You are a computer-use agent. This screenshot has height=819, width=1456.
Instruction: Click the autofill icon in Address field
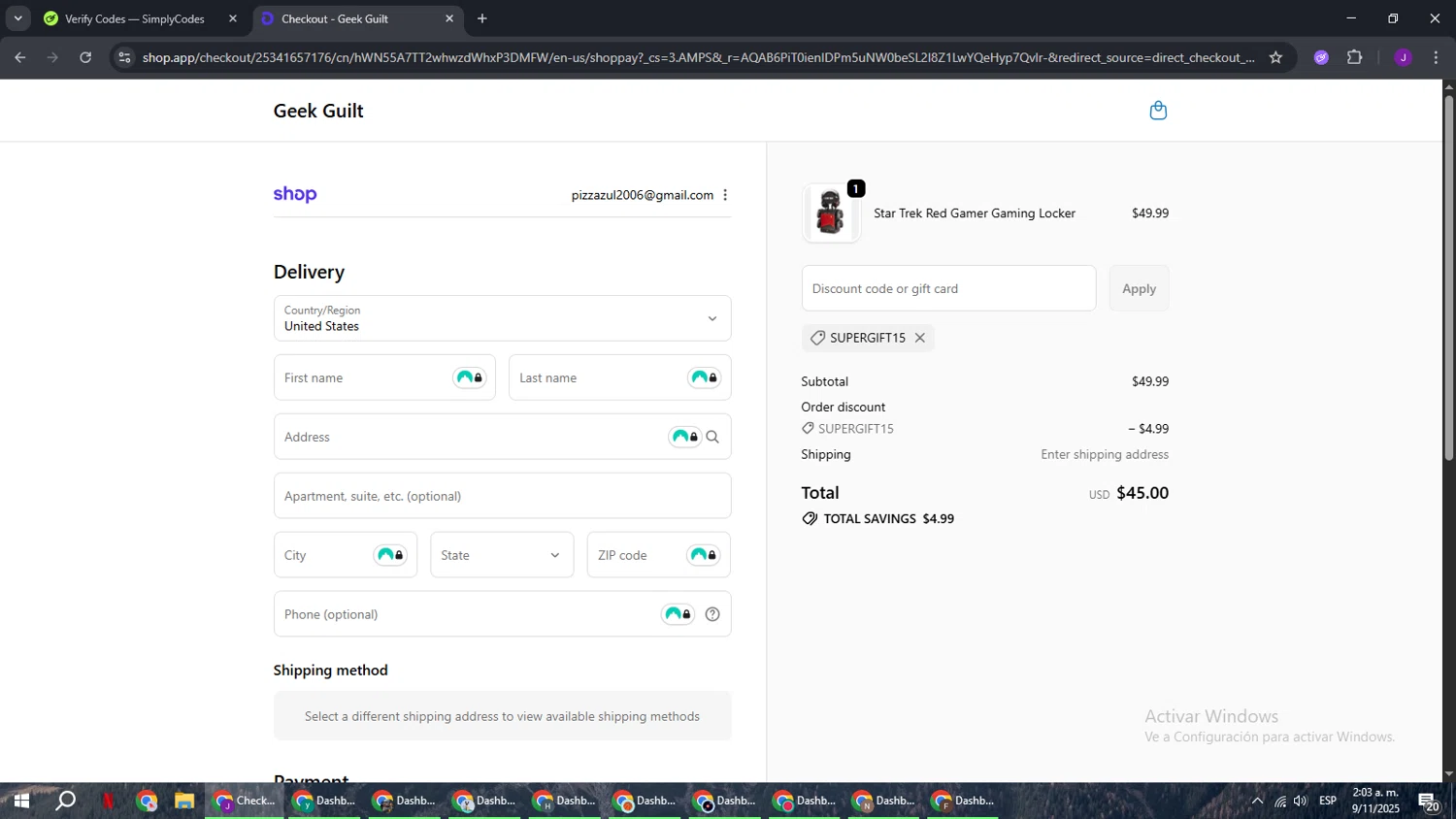point(685,437)
